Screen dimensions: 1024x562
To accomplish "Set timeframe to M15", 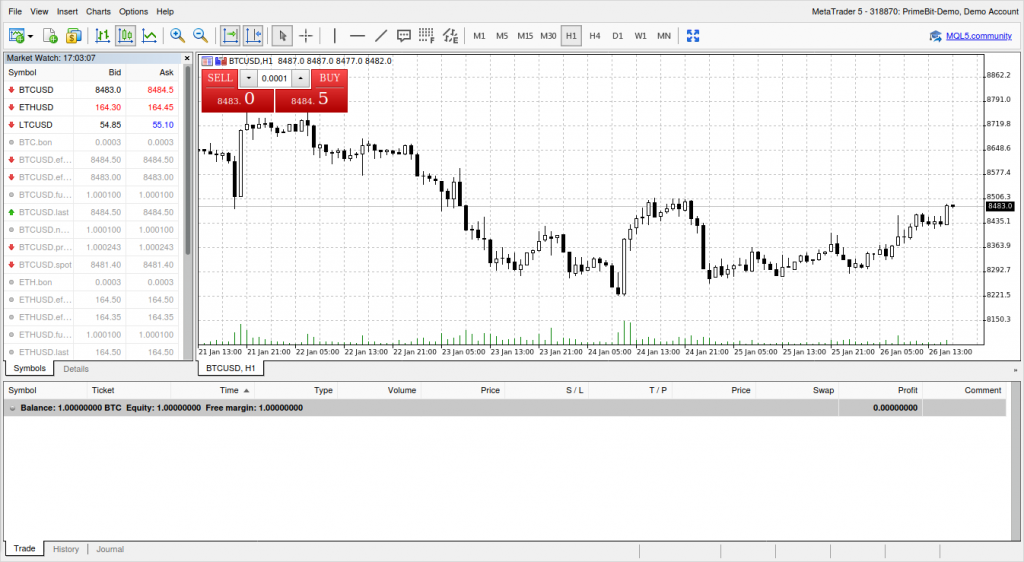I will click(525, 36).
